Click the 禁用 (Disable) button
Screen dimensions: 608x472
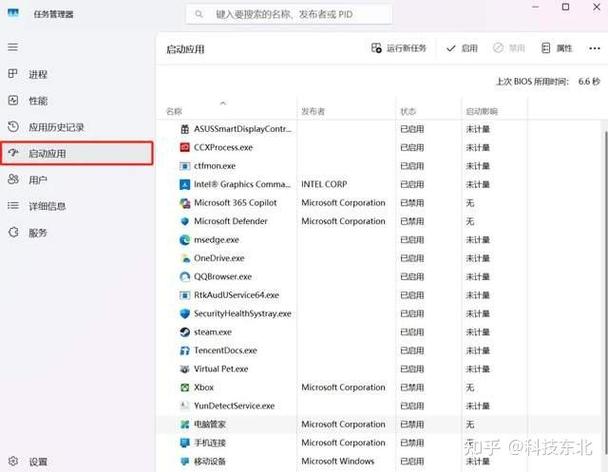click(x=509, y=48)
